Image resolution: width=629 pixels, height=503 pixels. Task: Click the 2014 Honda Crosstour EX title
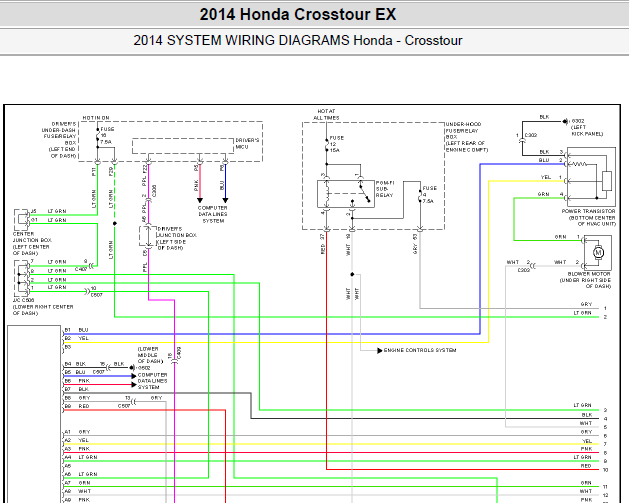(x=298, y=14)
